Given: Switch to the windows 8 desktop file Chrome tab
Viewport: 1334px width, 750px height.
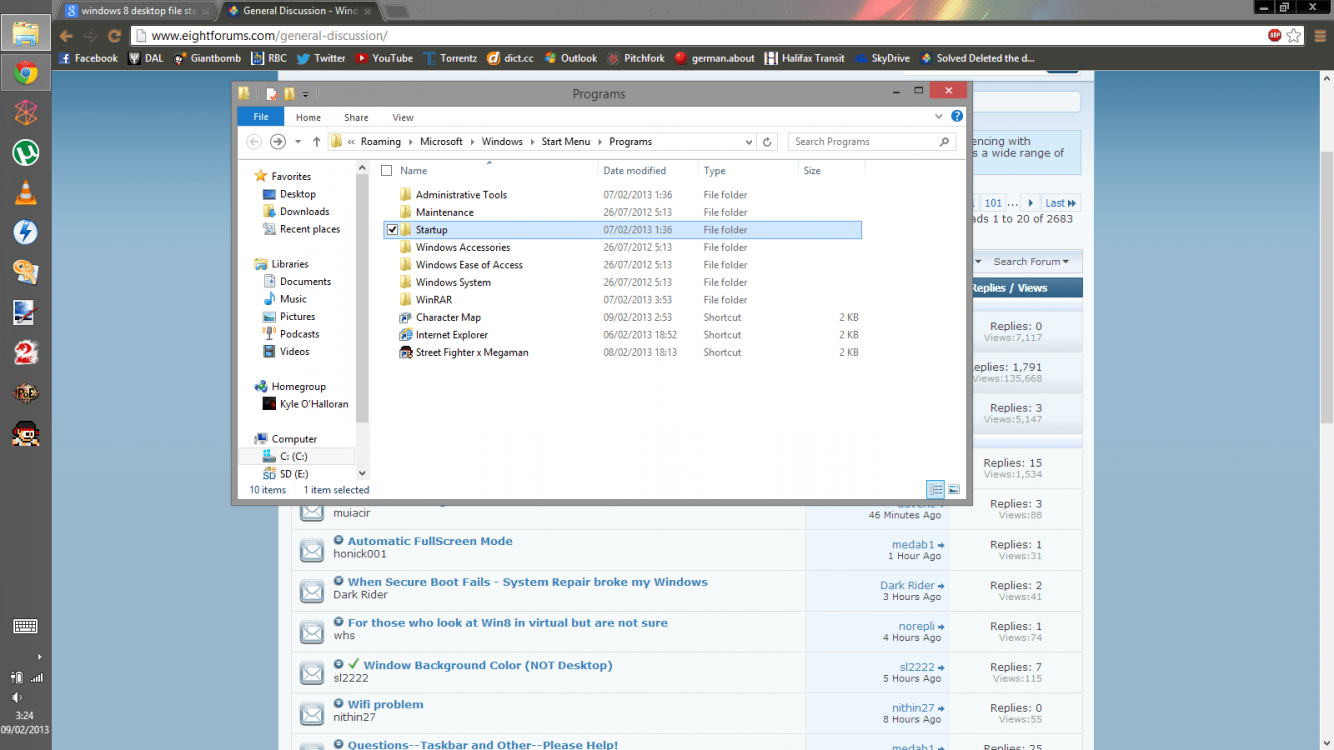Looking at the screenshot, I should click(x=137, y=11).
